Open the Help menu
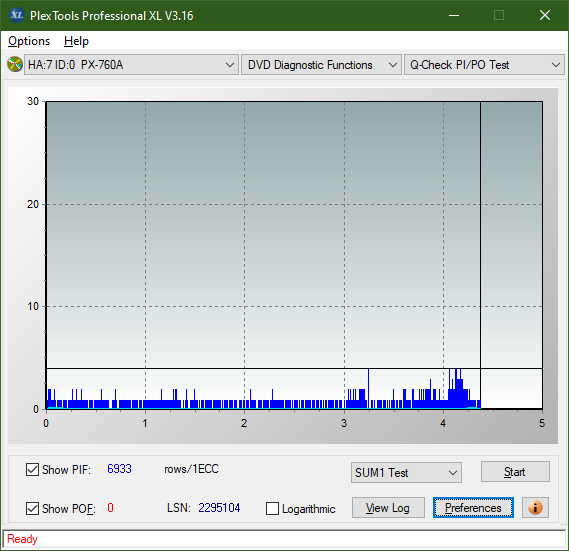569x551 pixels. pos(76,41)
